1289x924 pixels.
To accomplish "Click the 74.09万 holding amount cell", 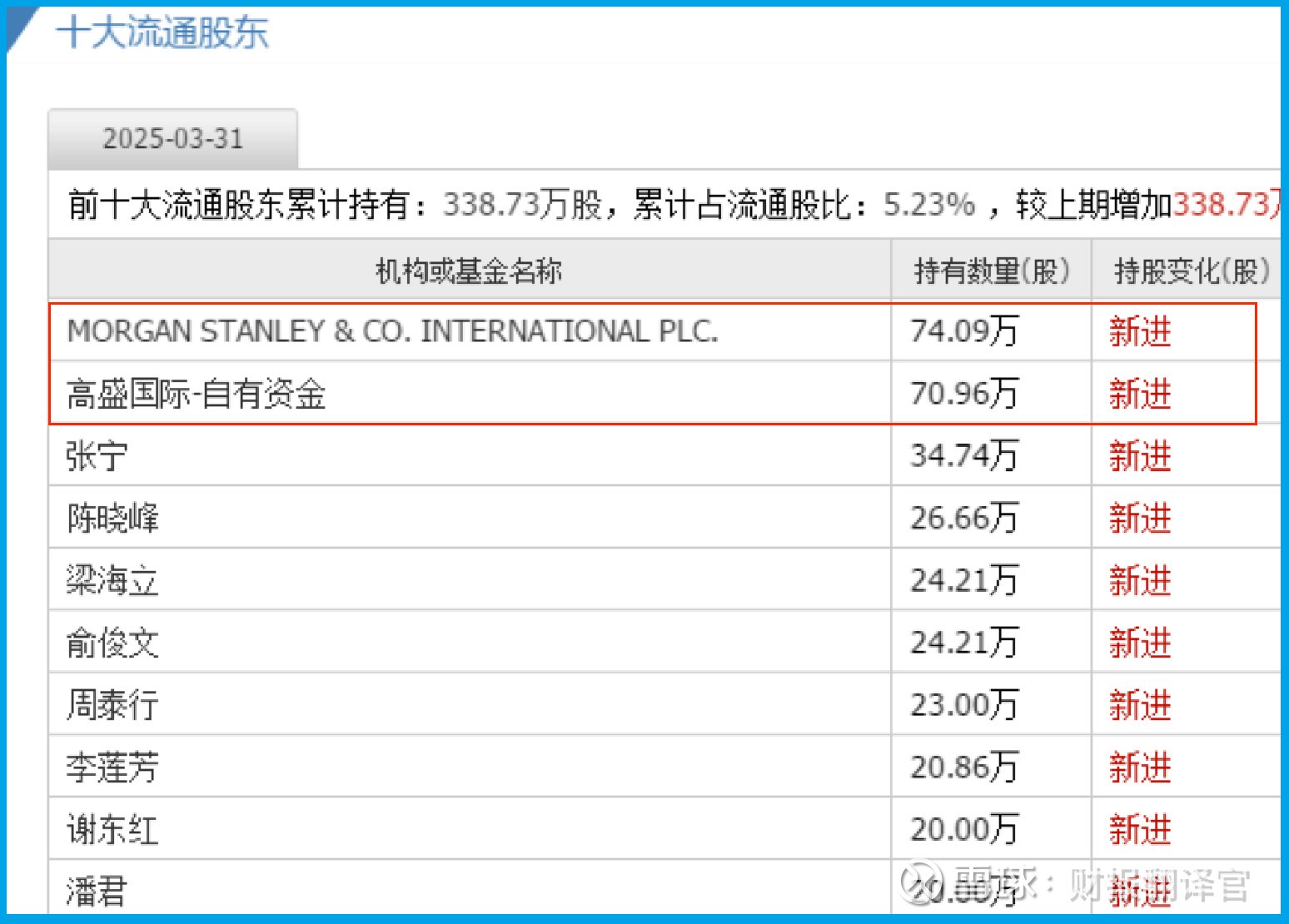I will pos(964,331).
